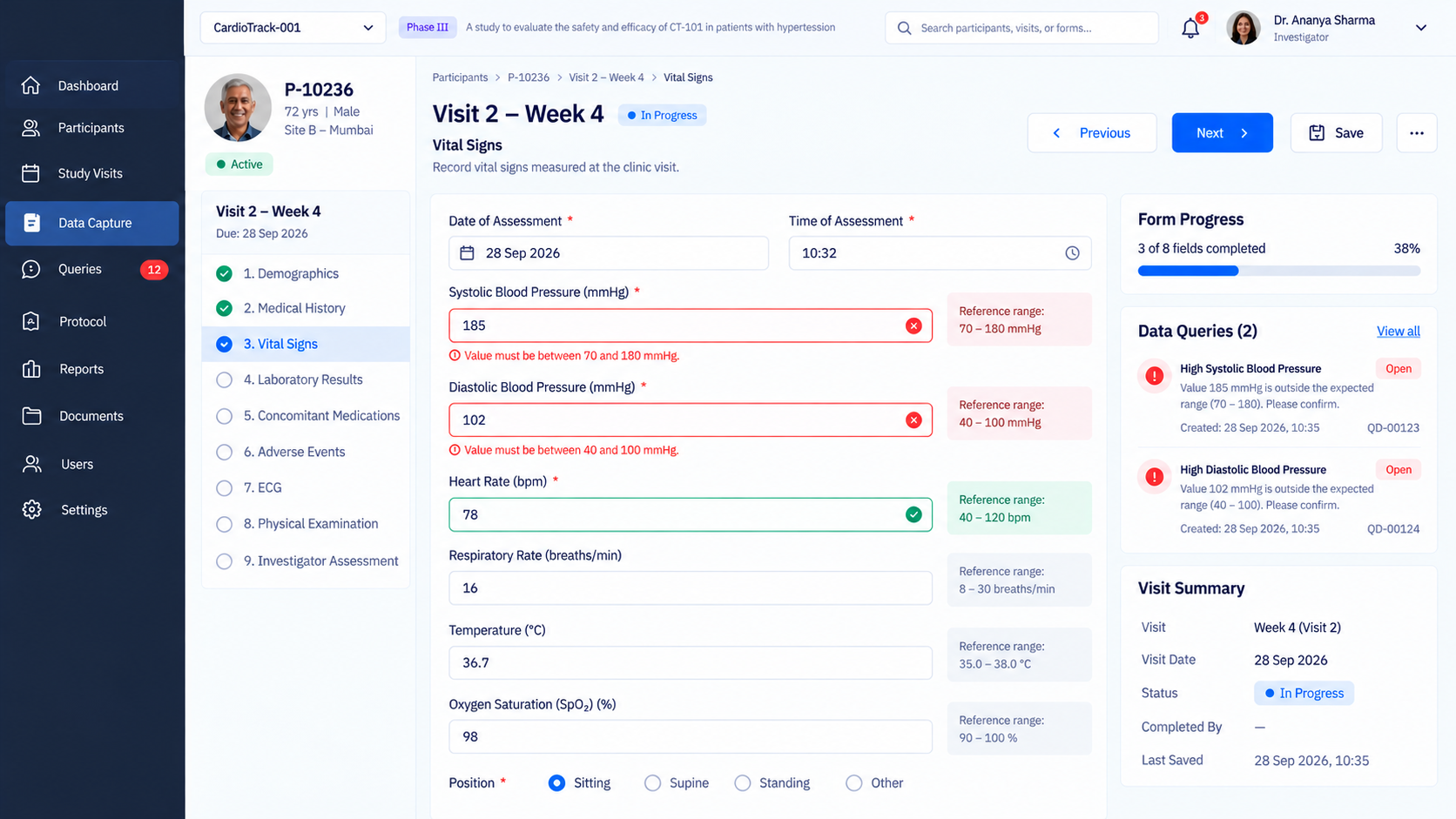
Task: Go to Participants in sidebar
Action: [91, 128]
